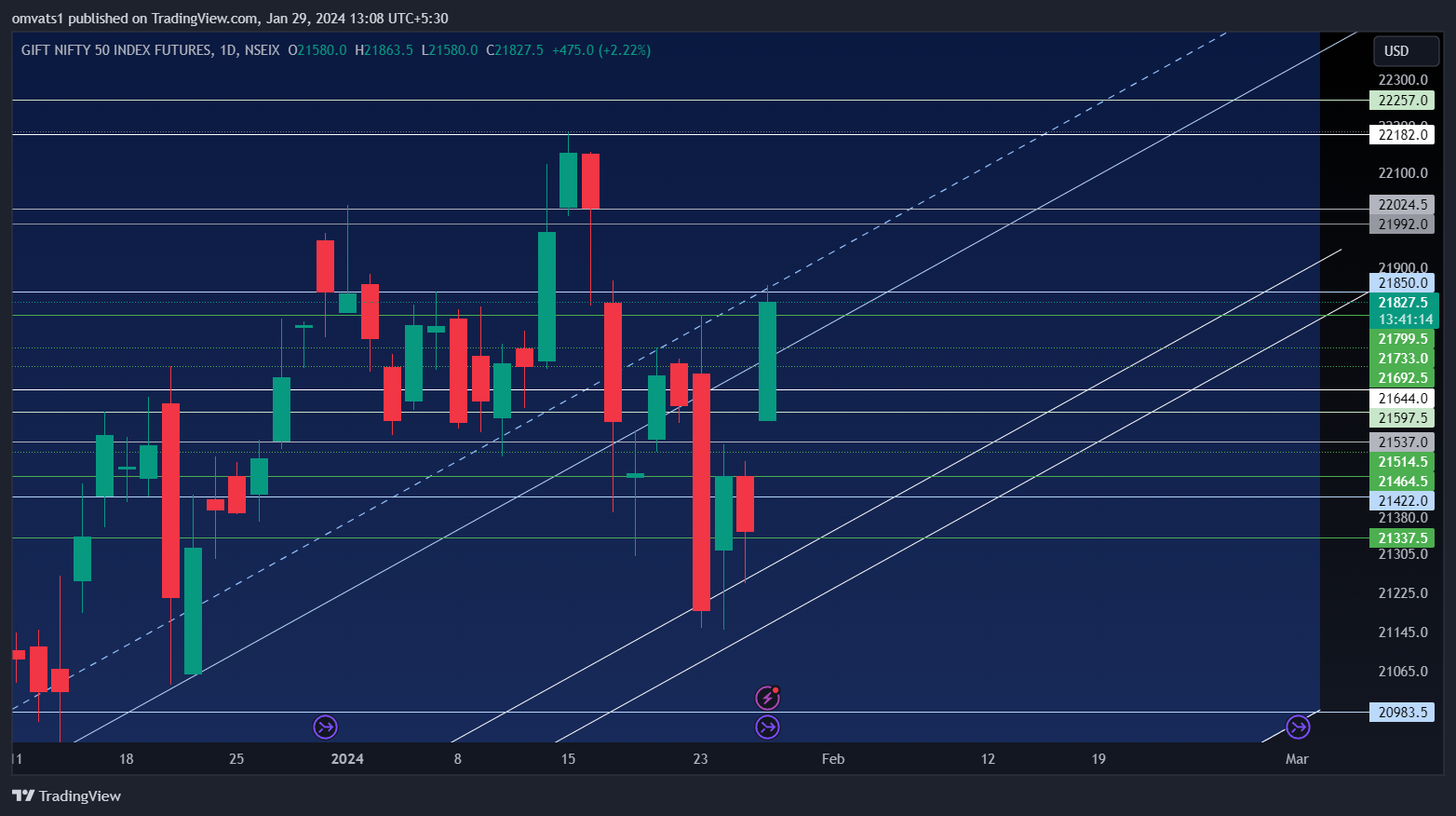This screenshot has height=816, width=1456.
Task: Select the 21692.5 green price label
Action: click(x=1402, y=378)
